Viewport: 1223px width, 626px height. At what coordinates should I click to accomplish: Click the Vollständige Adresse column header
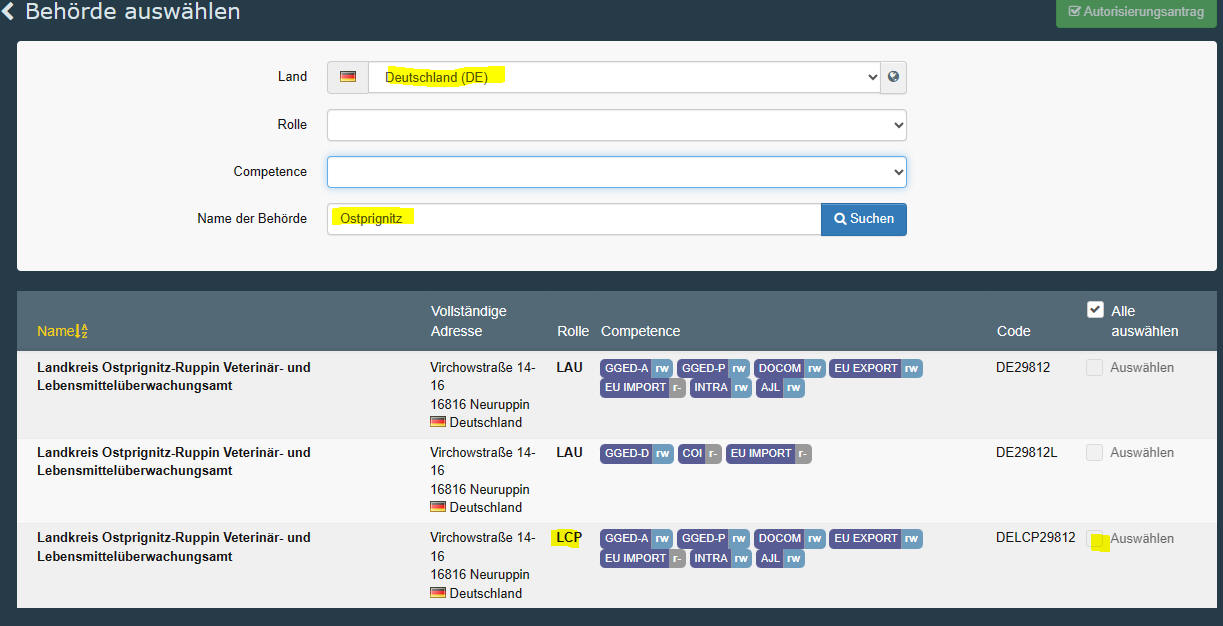point(469,321)
